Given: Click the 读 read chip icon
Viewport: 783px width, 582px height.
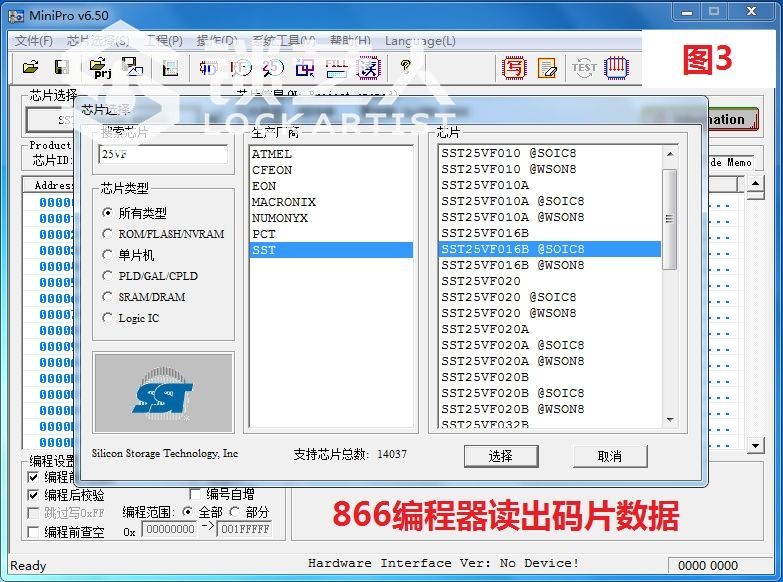Looking at the screenshot, I should click(369, 68).
